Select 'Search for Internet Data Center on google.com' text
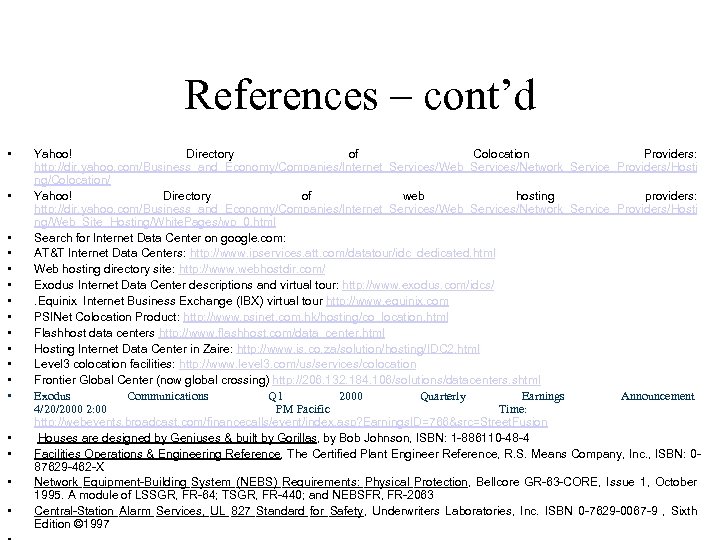Screen dimensions: 720x540 160,238
